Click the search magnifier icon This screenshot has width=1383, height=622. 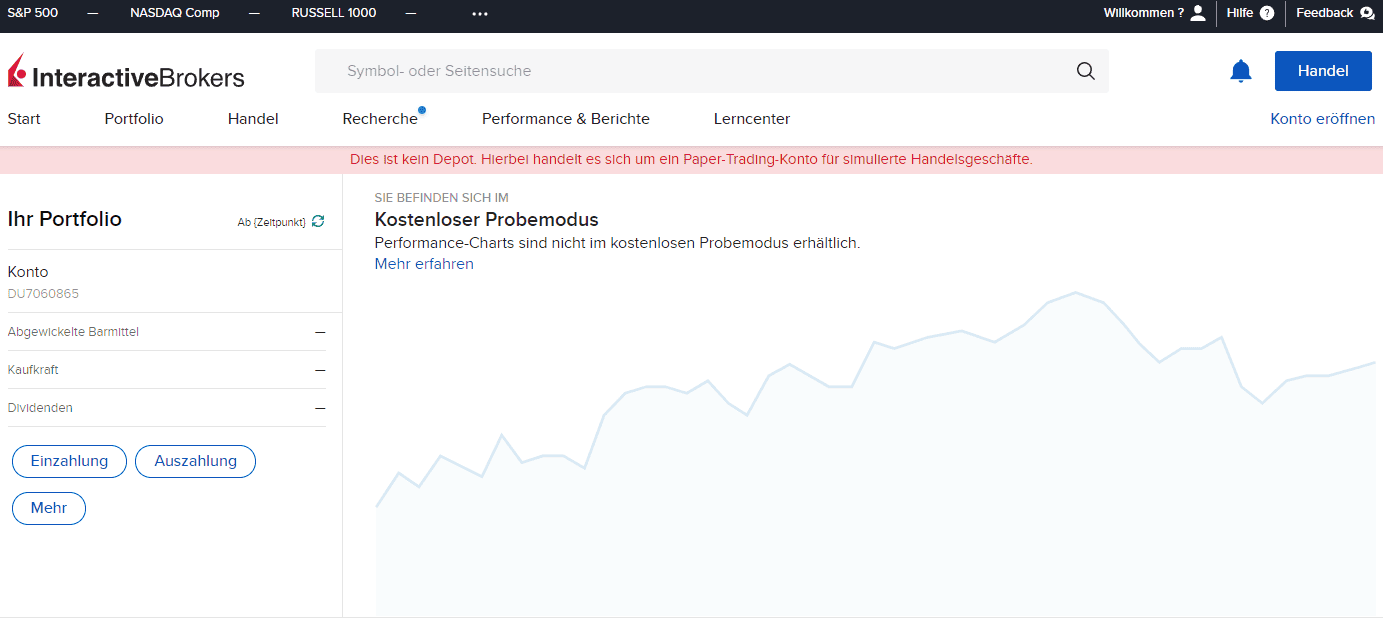(1085, 71)
